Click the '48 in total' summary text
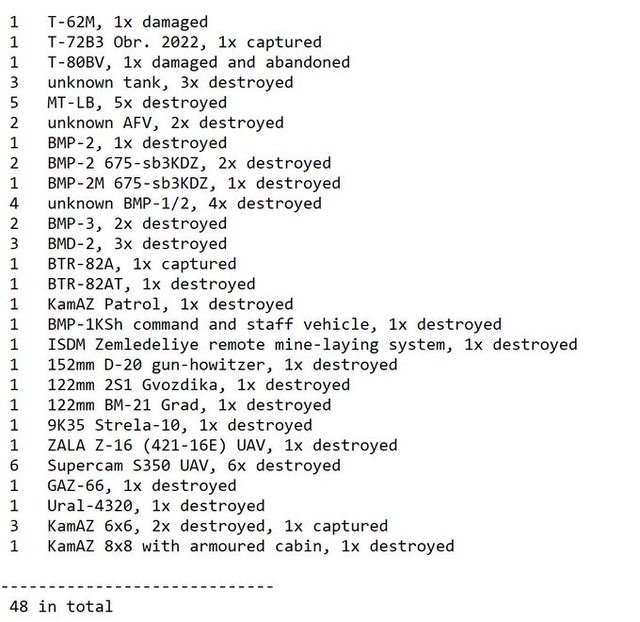 61,606
